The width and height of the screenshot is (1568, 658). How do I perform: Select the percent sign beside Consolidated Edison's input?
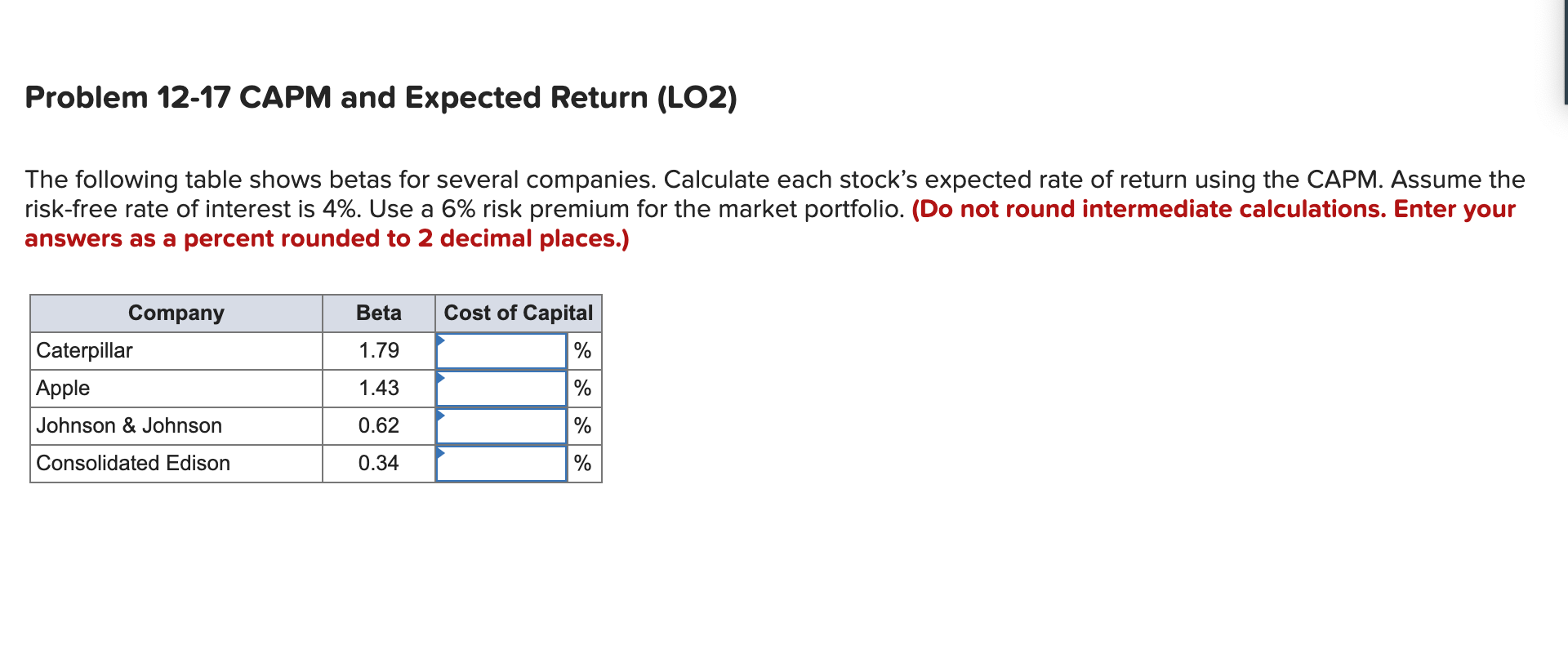tap(582, 463)
